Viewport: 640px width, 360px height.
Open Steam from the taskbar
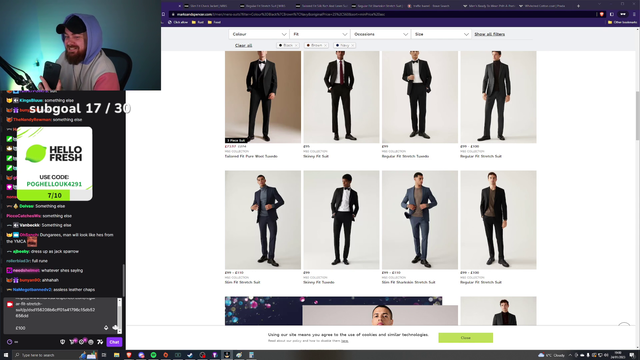point(190,355)
